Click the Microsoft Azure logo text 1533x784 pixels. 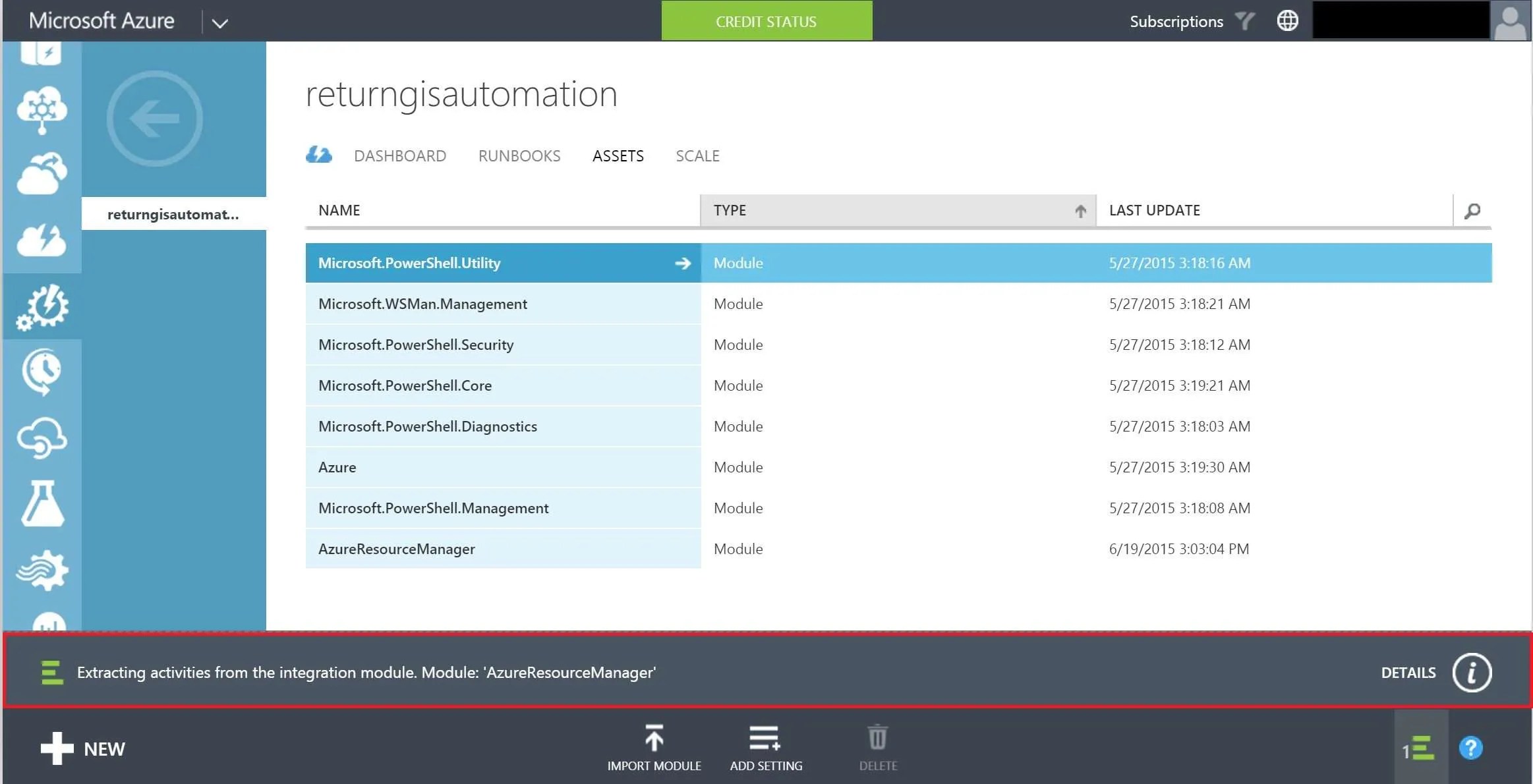(x=101, y=21)
